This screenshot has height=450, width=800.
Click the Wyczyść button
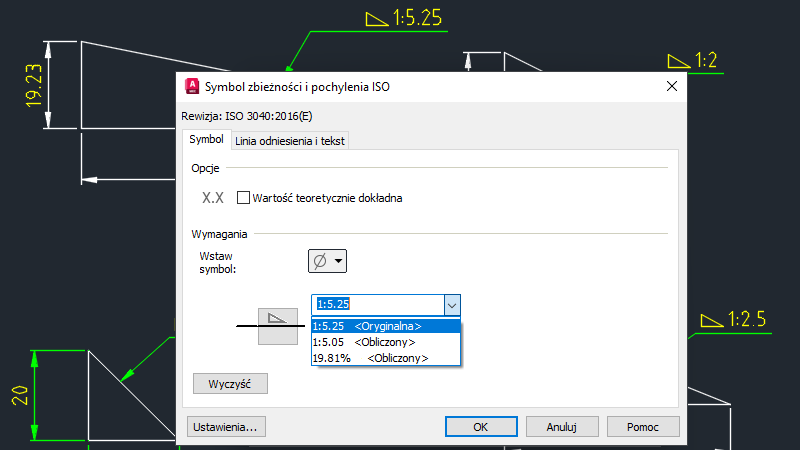230,384
